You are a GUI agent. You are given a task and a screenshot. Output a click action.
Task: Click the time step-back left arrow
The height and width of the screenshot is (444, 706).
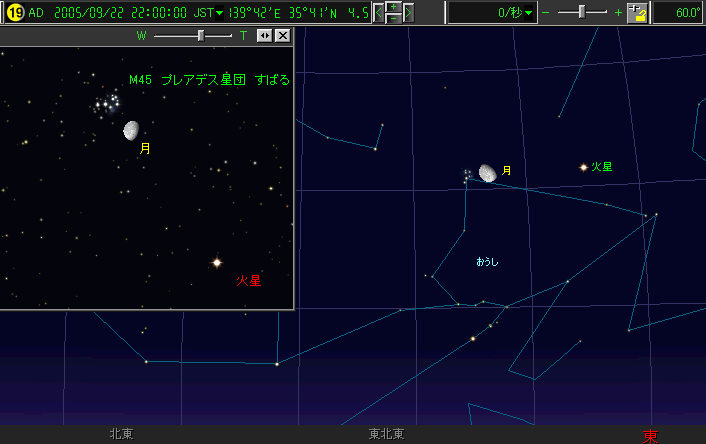[x=379, y=13]
